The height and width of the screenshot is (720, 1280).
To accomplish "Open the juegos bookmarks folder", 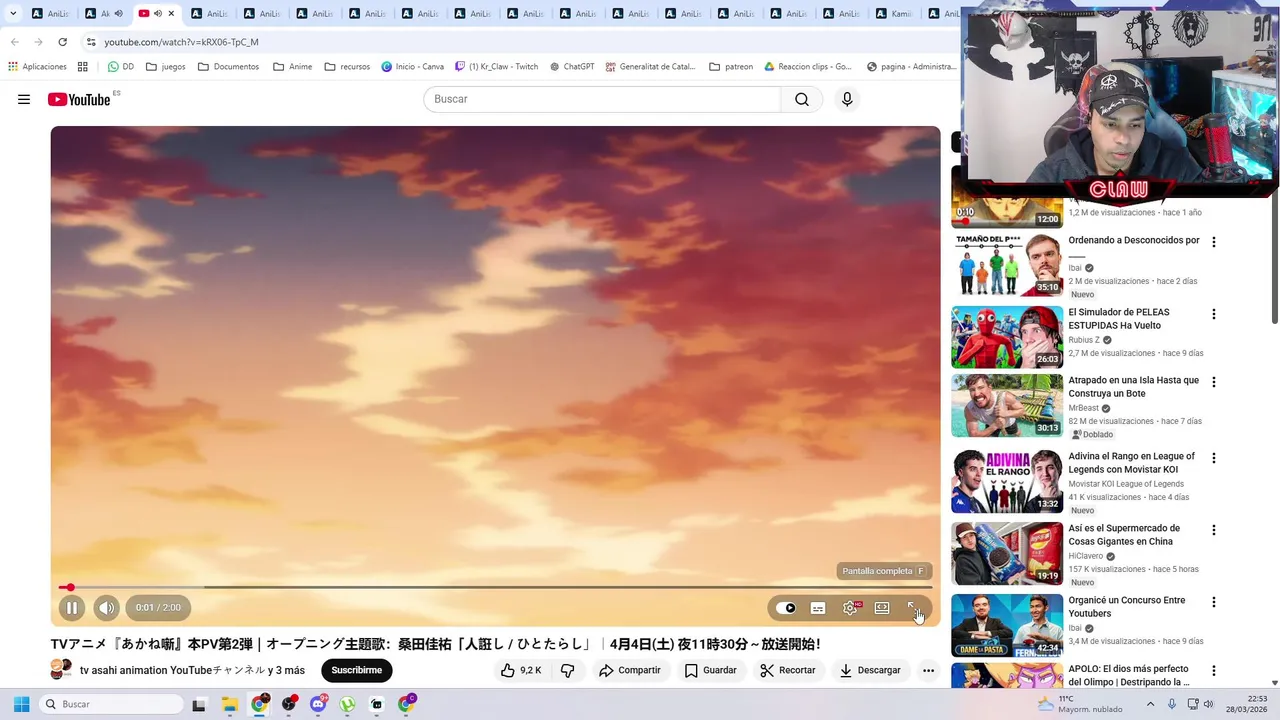I will coord(165,67).
